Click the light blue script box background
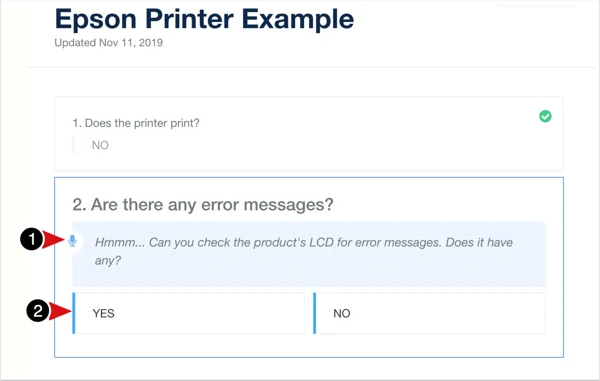Screen dimensions: 600x381 click(x=309, y=254)
